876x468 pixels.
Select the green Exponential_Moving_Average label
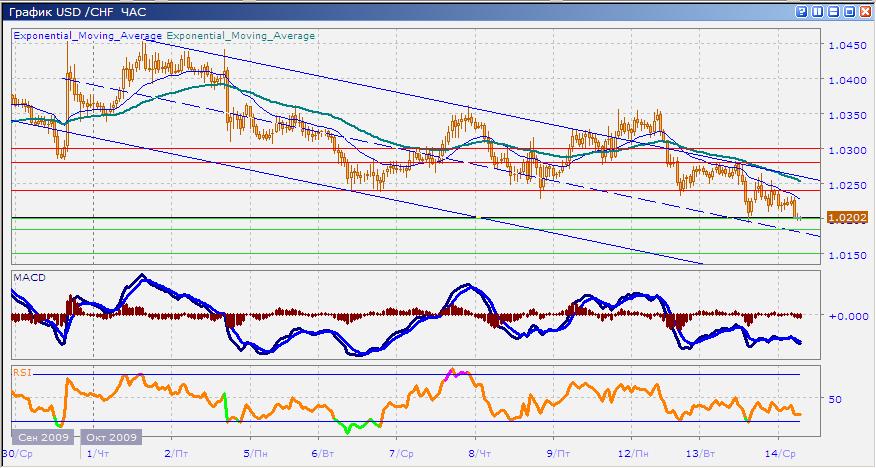coord(240,36)
